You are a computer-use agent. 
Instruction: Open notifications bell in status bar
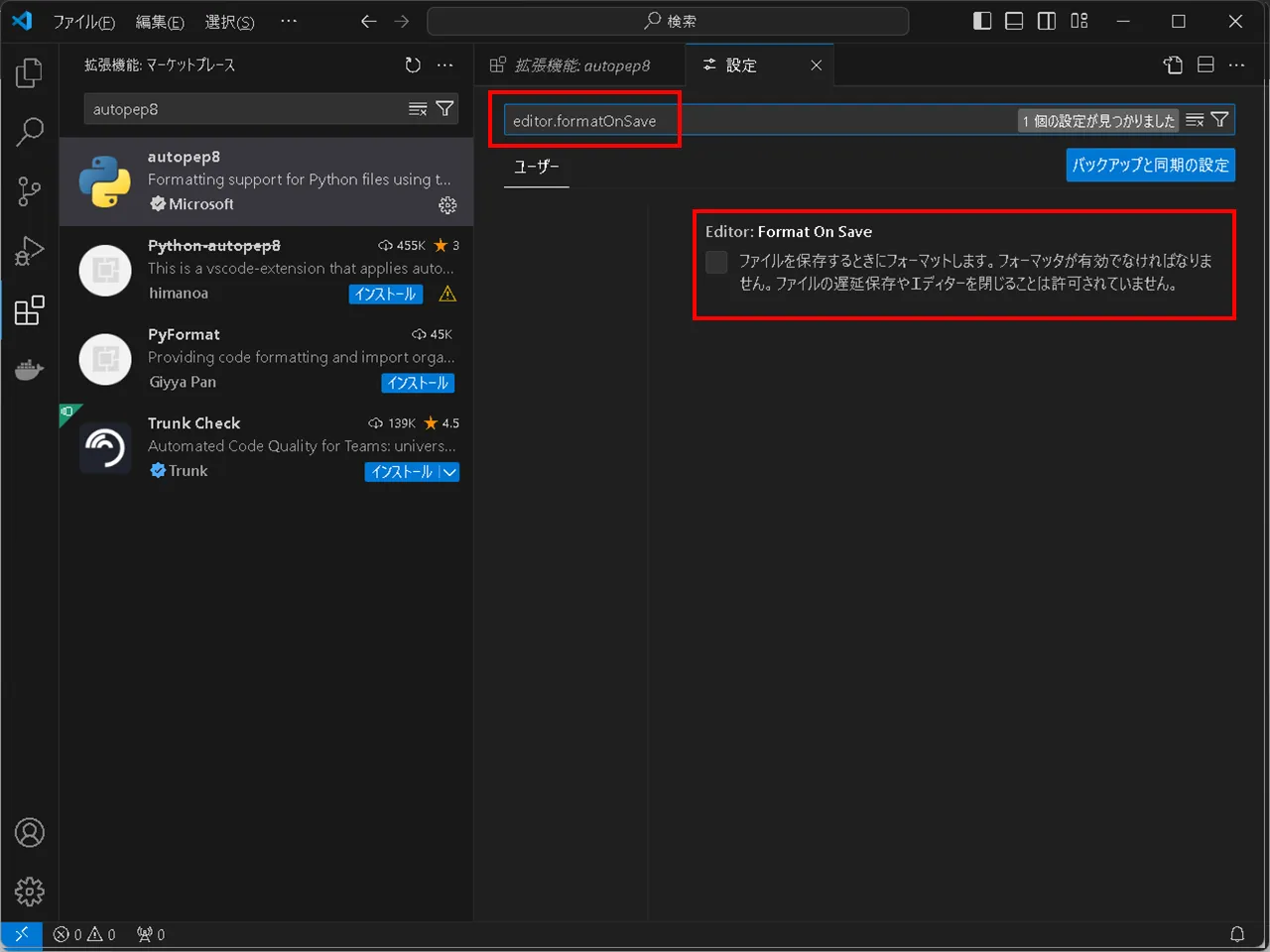tap(1237, 934)
